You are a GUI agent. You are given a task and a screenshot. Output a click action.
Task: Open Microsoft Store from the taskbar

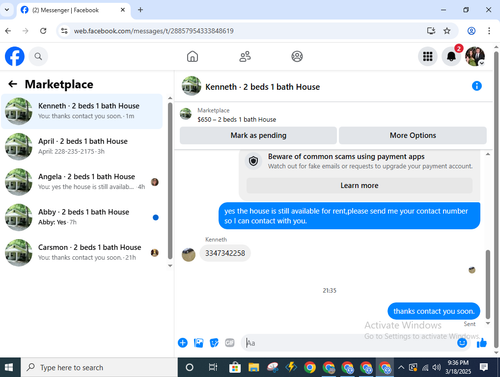235,367
